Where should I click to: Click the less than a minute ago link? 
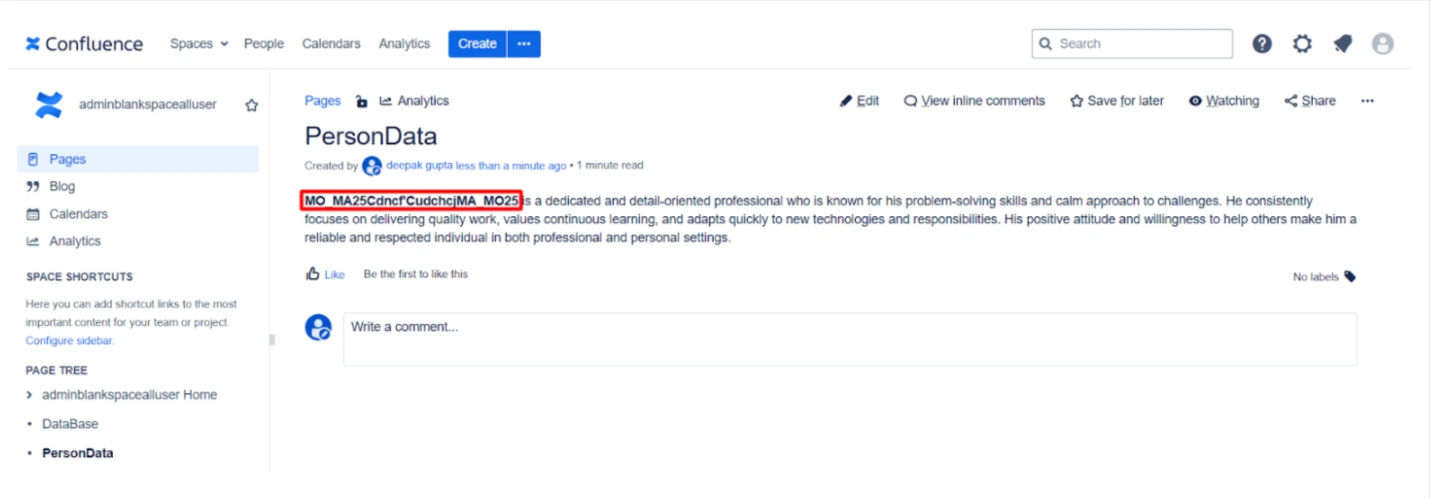point(511,166)
